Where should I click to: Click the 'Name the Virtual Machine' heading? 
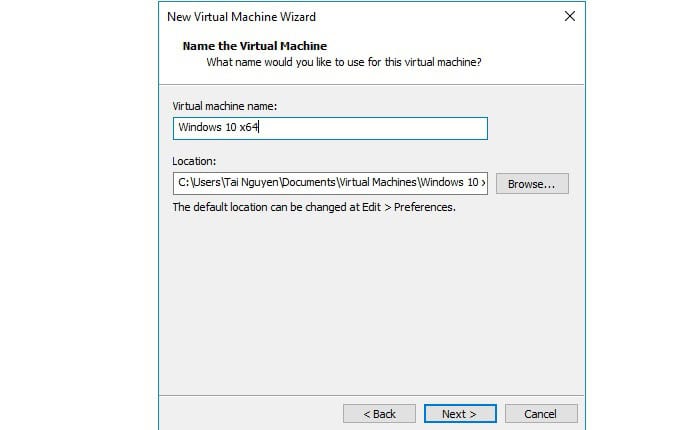pos(254,46)
